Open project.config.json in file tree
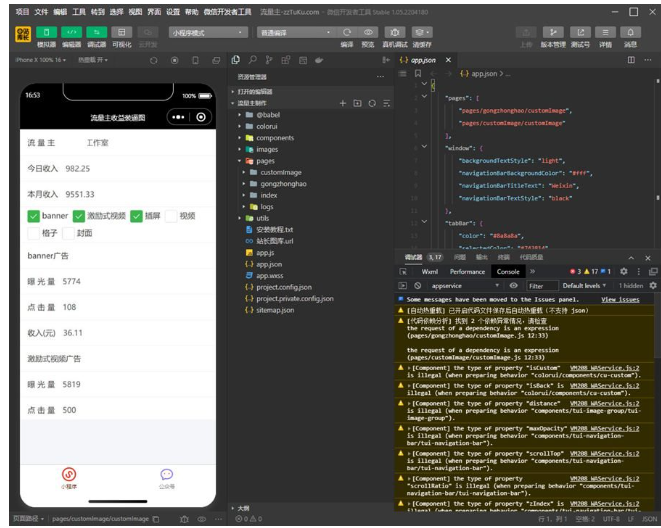This screenshot has width=661, height=528. (284, 287)
